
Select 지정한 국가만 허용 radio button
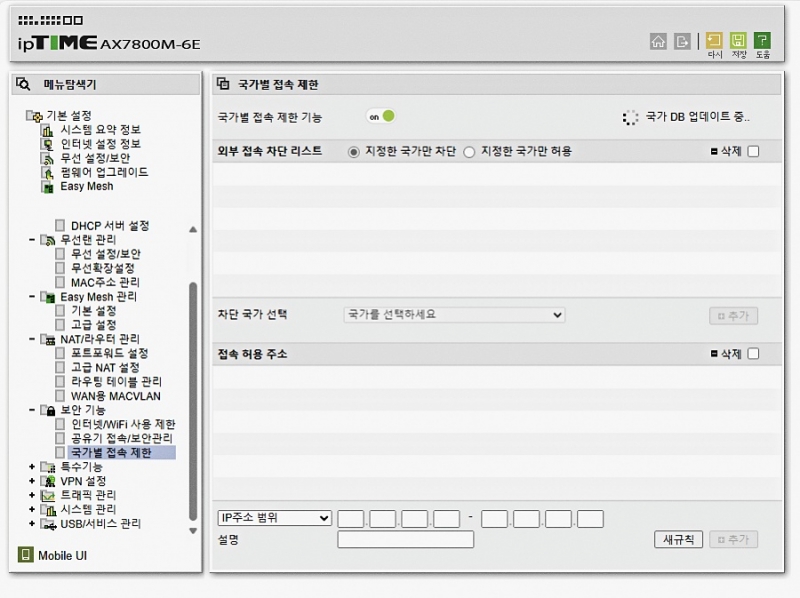tap(469, 152)
